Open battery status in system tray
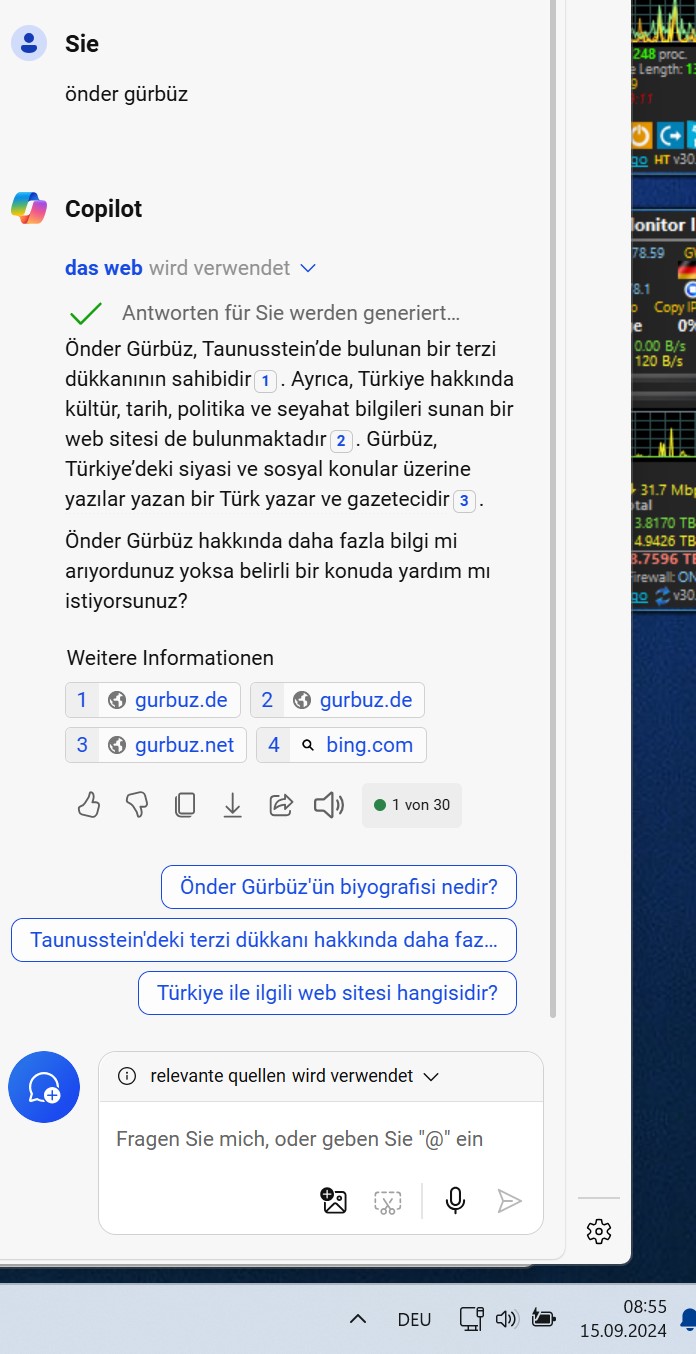The width and height of the screenshot is (696, 1354). (543, 1319)
